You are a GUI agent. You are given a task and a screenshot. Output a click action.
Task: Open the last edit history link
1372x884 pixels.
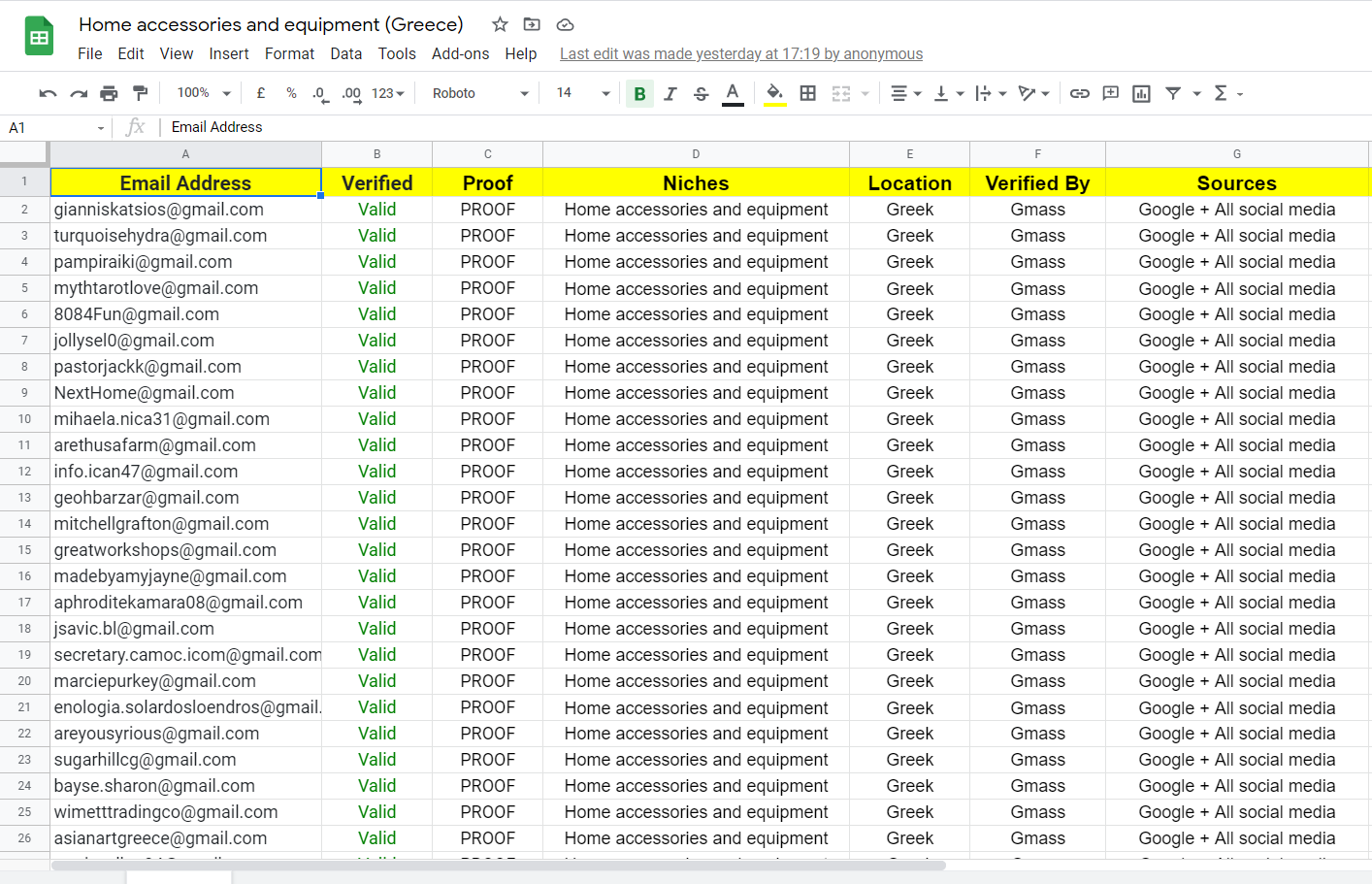[740, 54]
